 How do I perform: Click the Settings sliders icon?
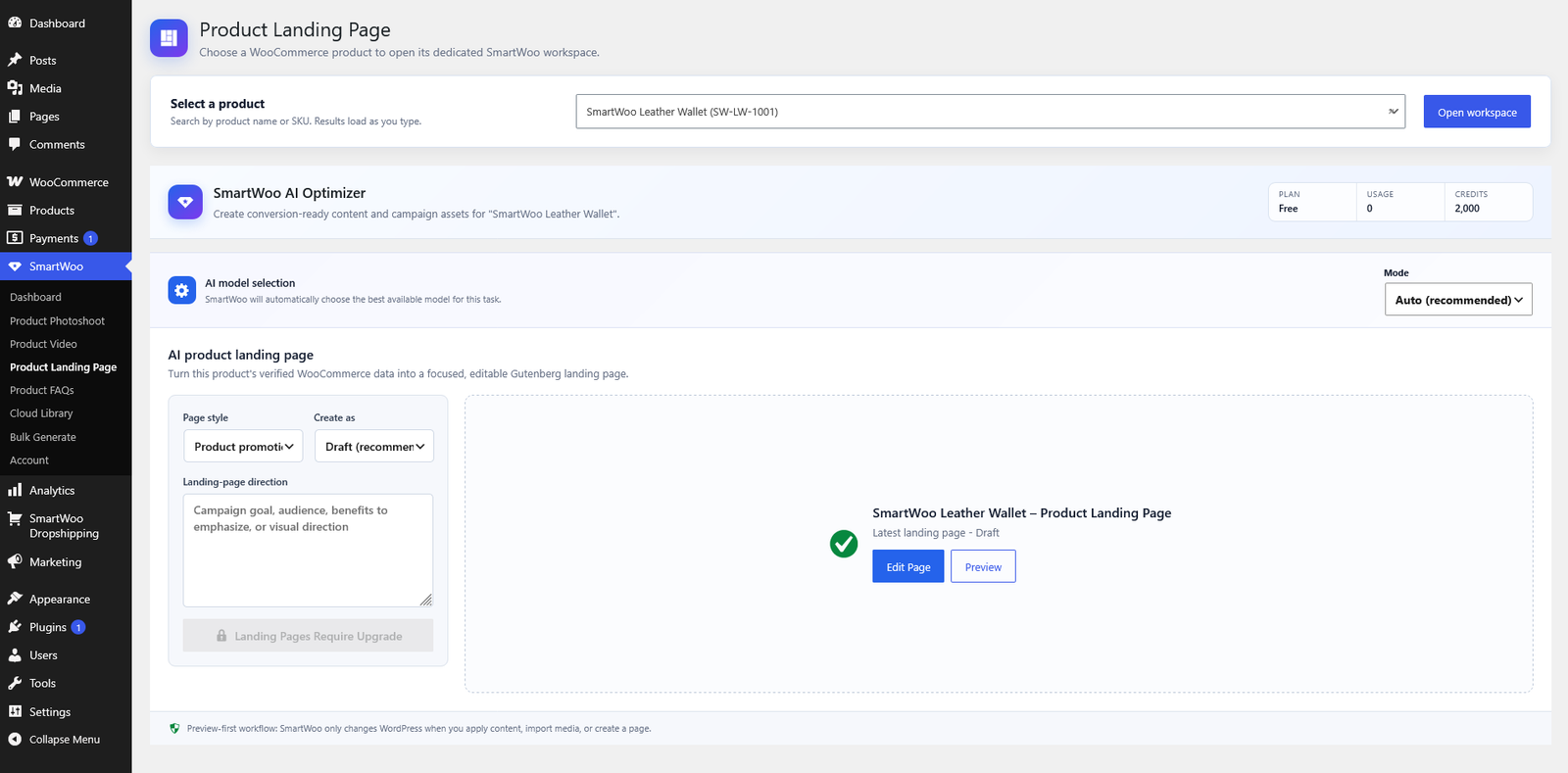coord(15,711)
